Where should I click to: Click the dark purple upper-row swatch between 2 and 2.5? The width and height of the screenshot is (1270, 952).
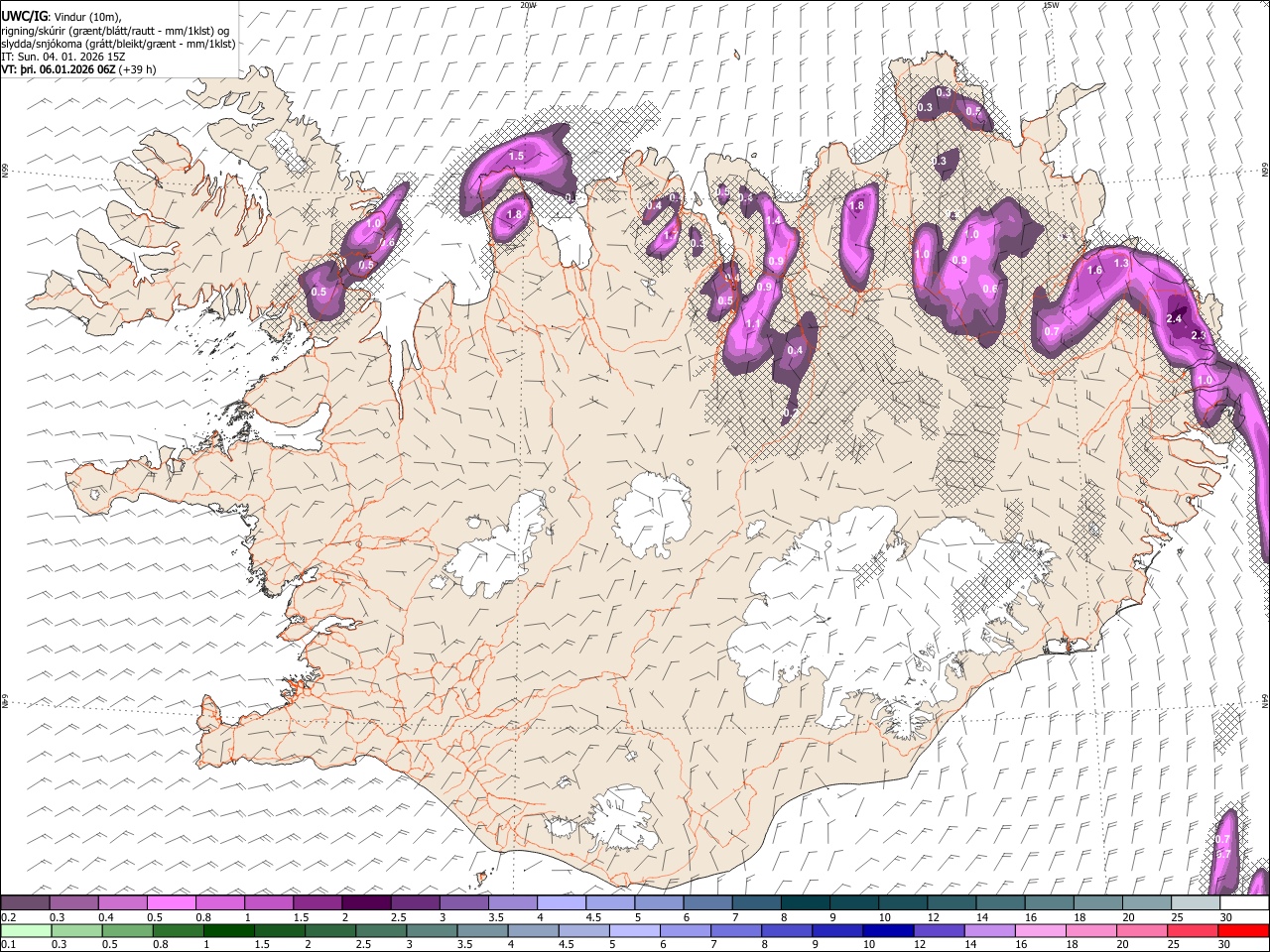366,902
